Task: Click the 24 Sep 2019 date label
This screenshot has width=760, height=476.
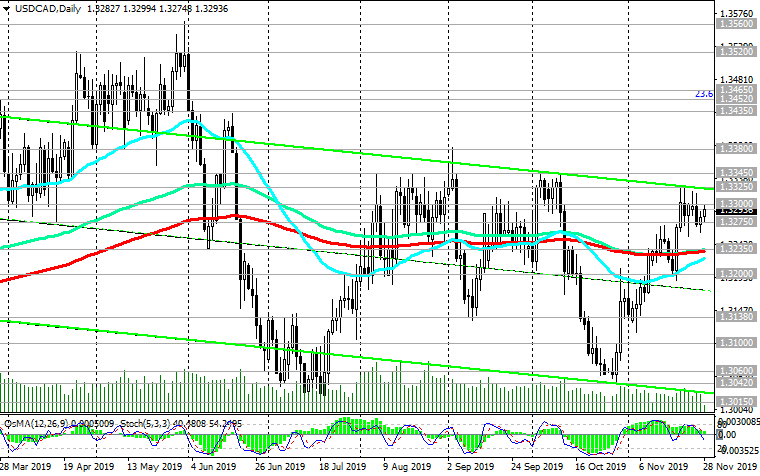Action: [537, 467]
